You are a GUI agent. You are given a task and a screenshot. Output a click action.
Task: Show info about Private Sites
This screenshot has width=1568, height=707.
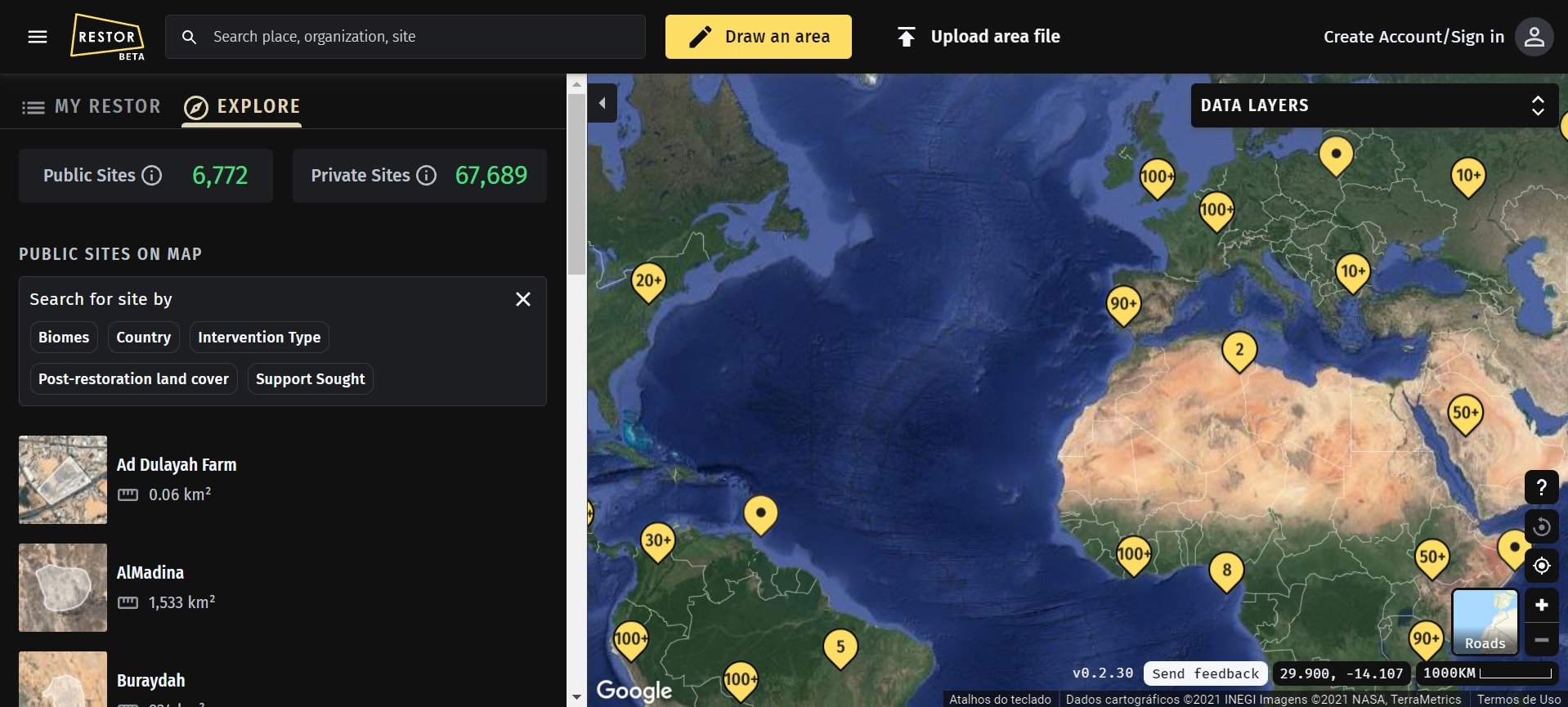(427, 175)
